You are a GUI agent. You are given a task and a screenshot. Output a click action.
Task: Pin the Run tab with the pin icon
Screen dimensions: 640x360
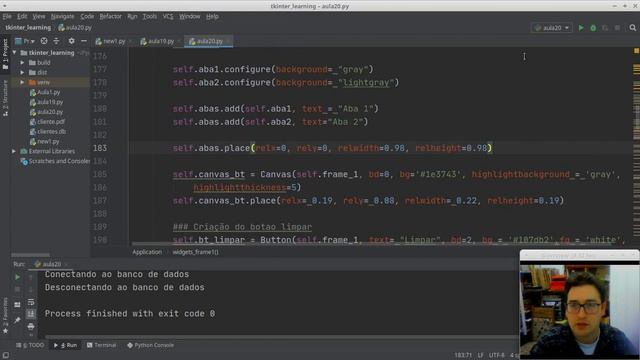17,320
